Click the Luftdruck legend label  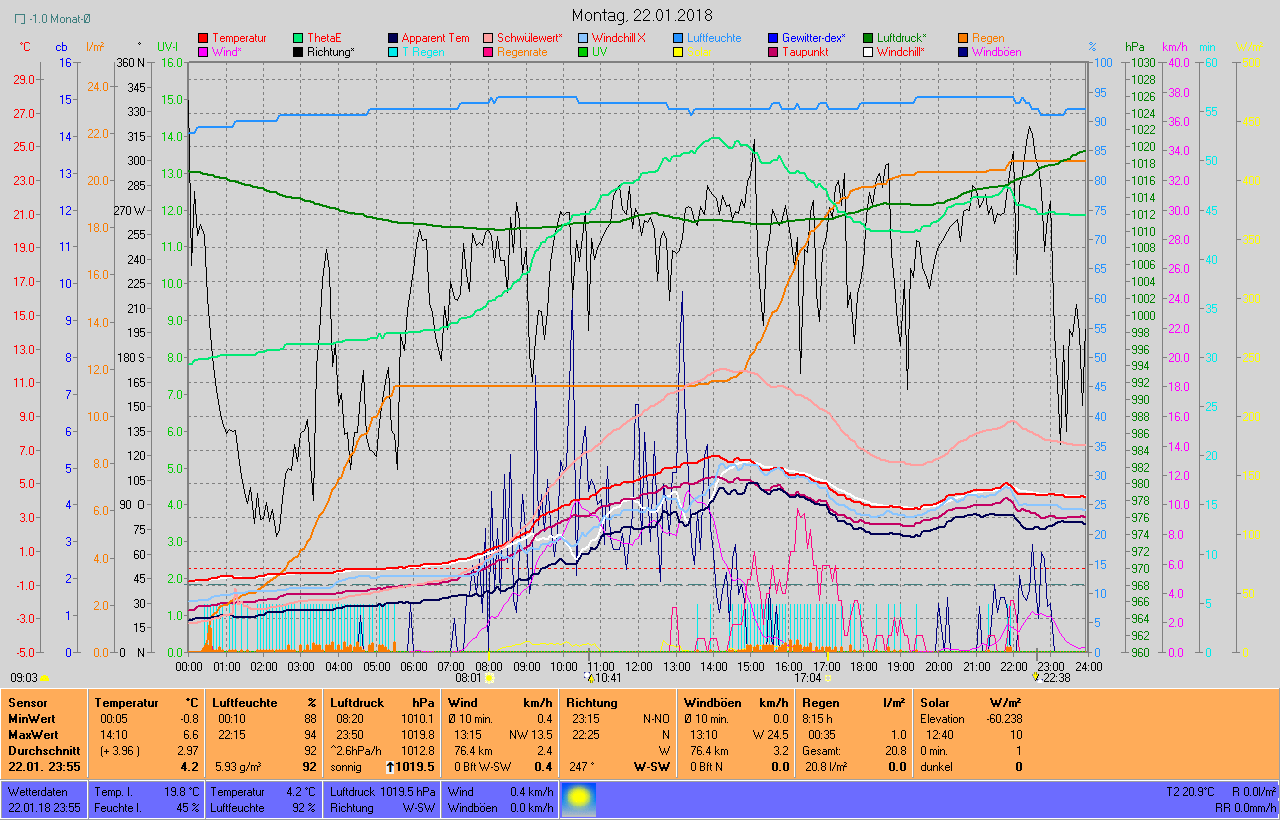(901, 38)
